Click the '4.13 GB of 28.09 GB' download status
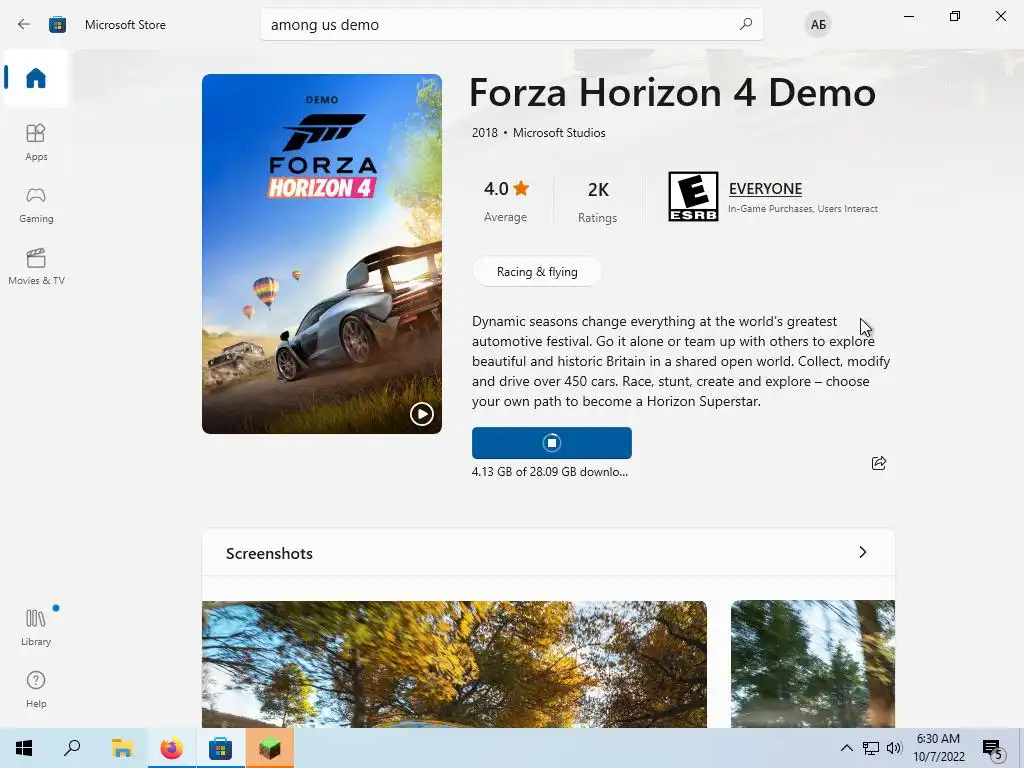 550,472
